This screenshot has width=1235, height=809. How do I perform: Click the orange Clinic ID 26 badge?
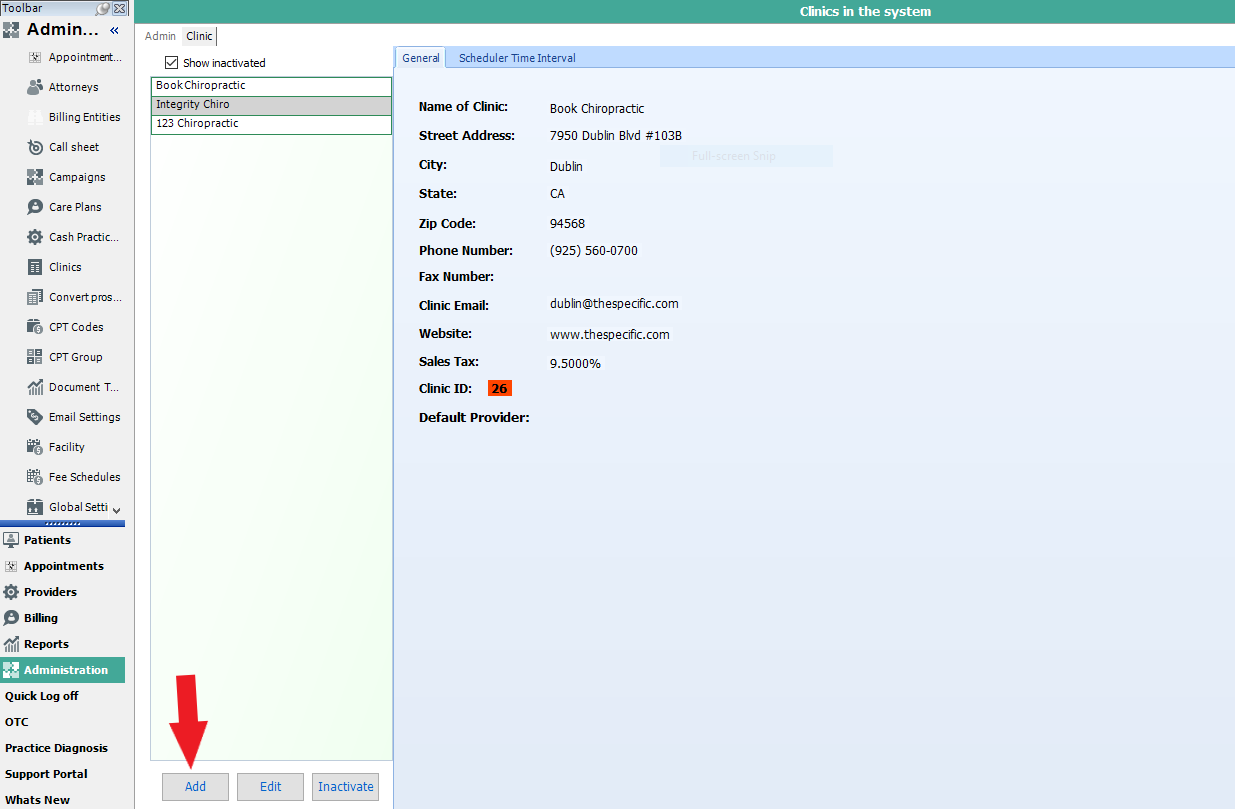pyautogui.click(x=499, y=388)
